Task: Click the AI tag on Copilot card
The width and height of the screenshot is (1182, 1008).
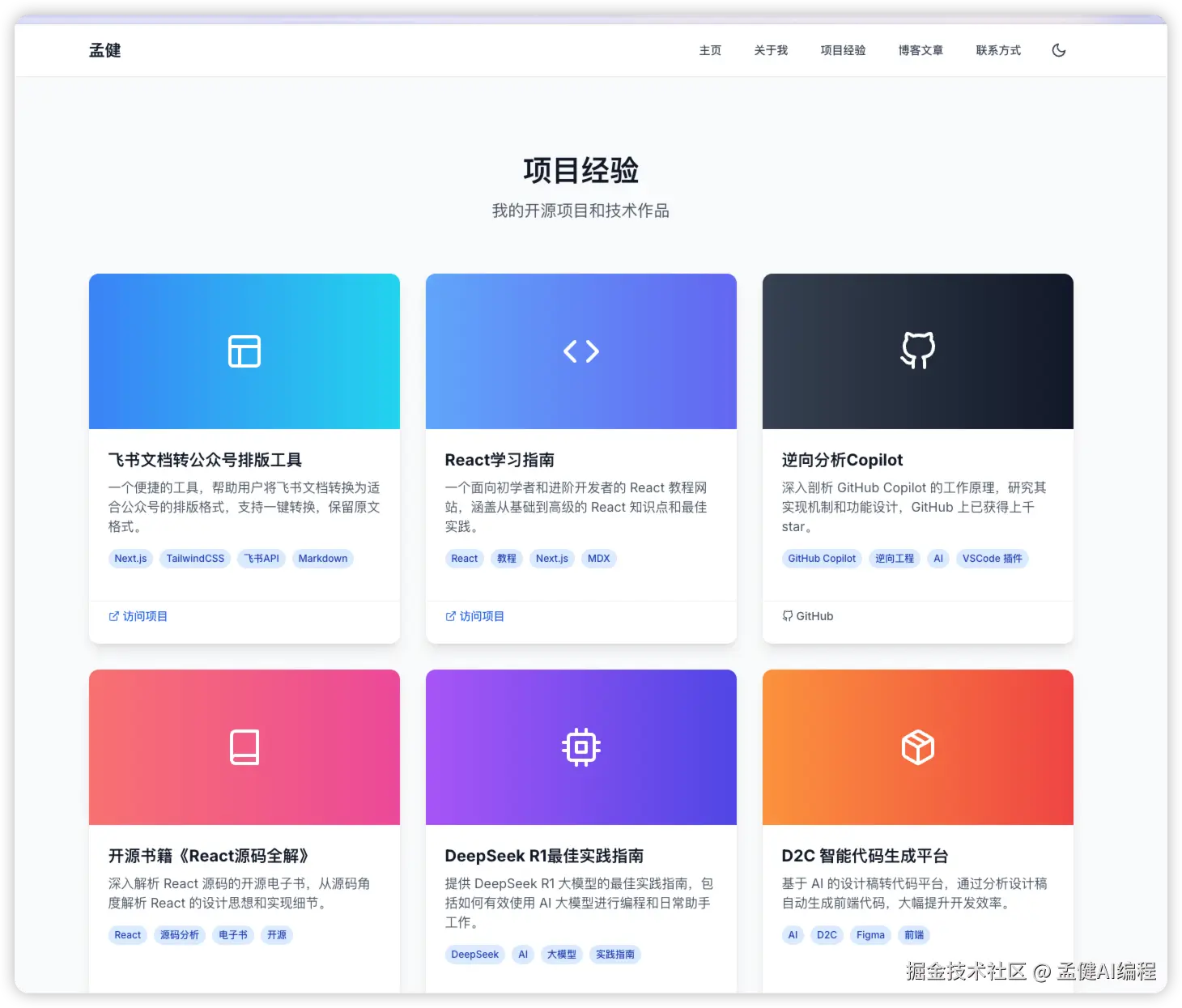Action: pyautogui.click(x=938, y=559)
